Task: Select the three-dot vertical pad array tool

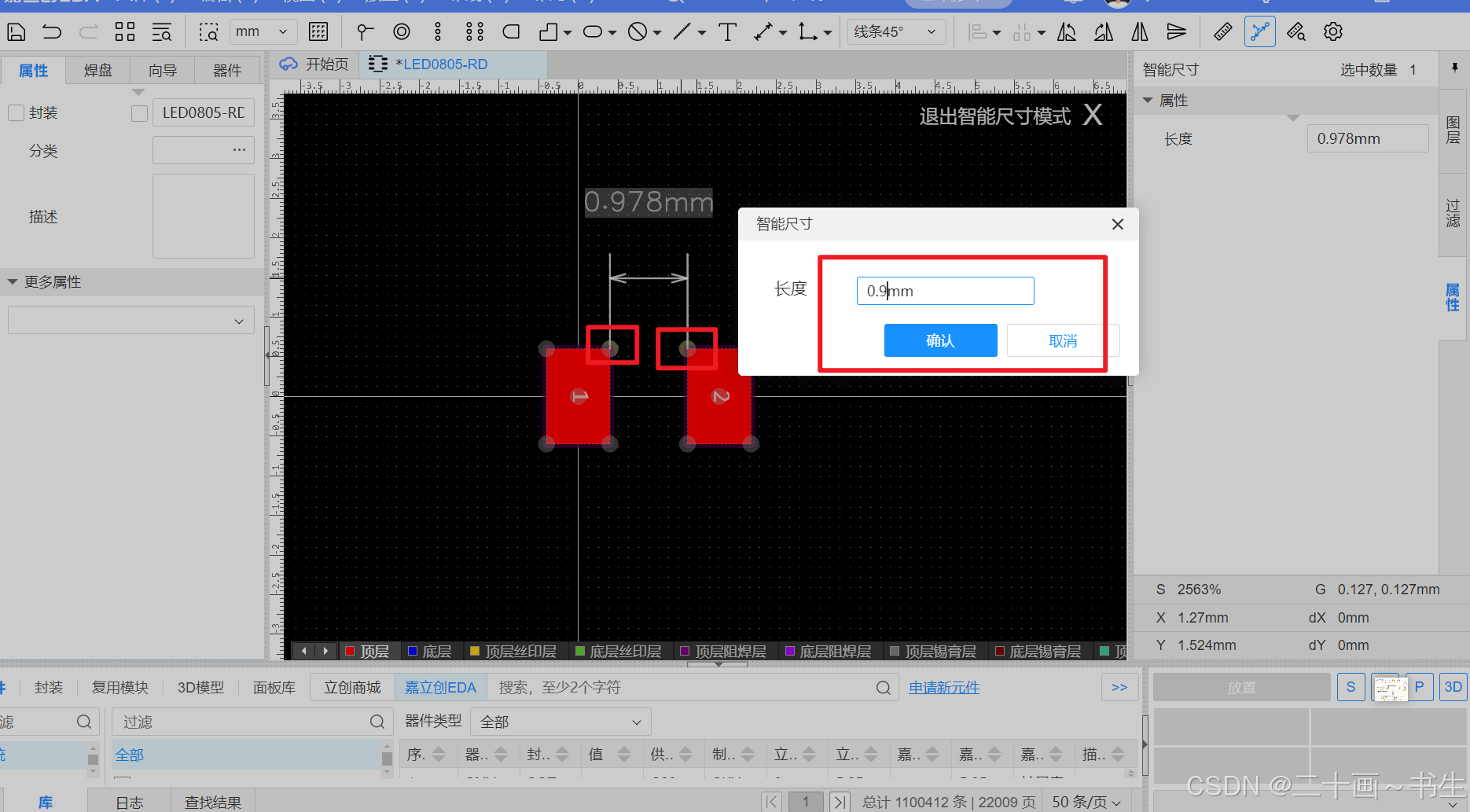Action: (438, 32)
